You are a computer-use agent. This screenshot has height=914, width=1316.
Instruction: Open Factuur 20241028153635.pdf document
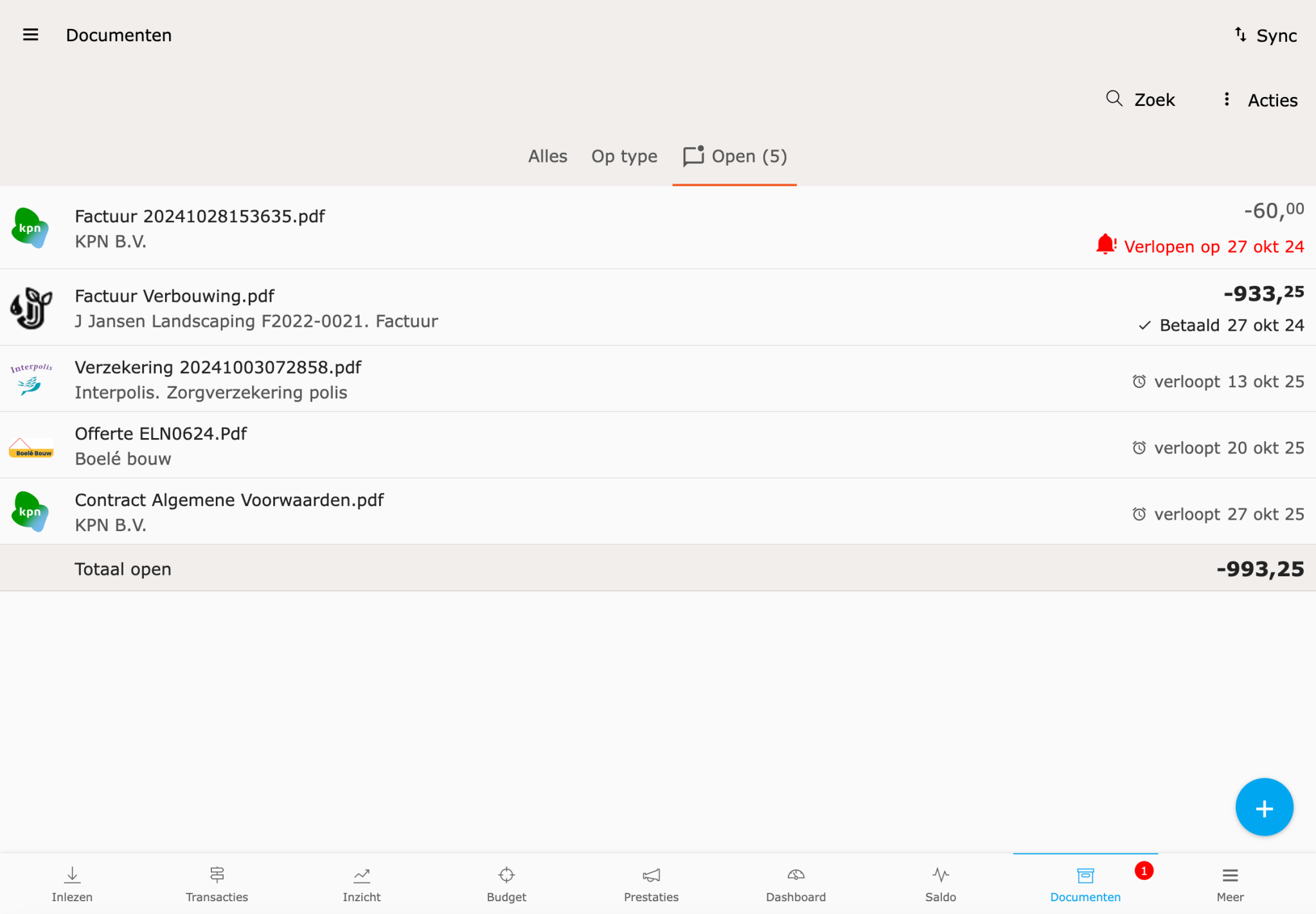(x=658, y=227)
